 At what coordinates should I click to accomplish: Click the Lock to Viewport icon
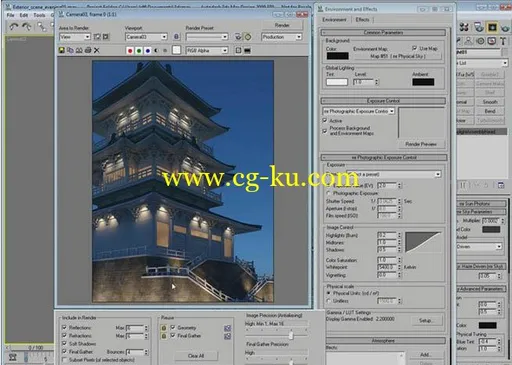point(176,37)
